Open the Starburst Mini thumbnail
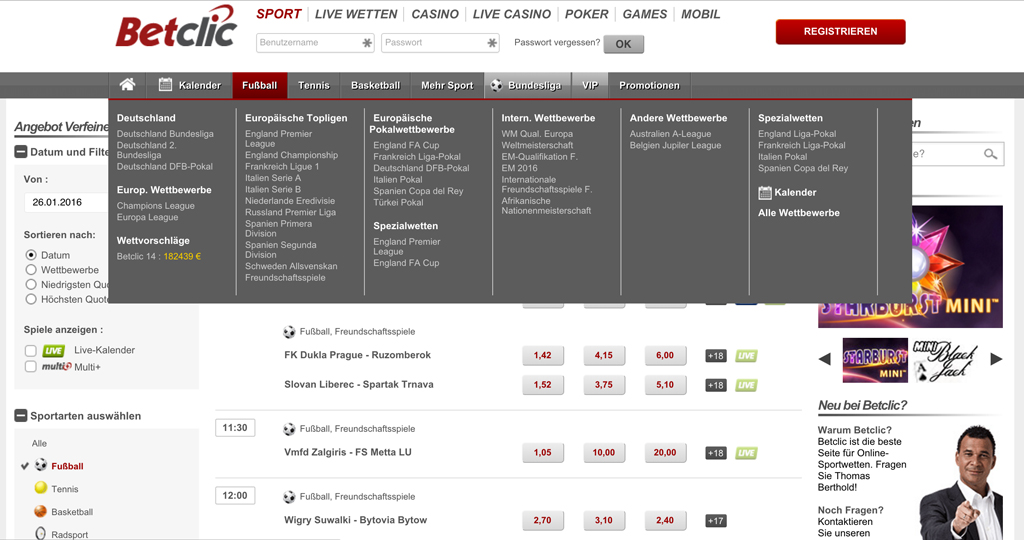Screen dimensions: 1024x540 (875, 360)
